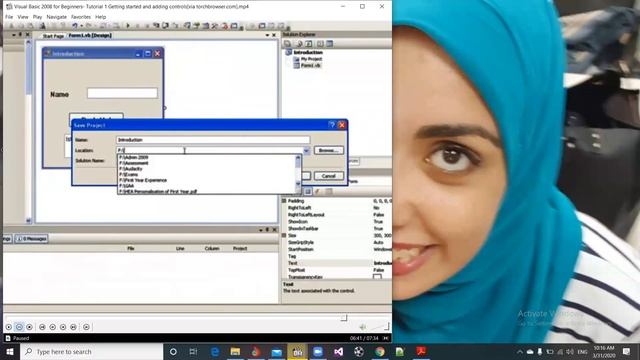The width and height of the screenshot is (640, 360).
Task: Select My Project in Solution Explorer
Action: (x=311, y=59)
